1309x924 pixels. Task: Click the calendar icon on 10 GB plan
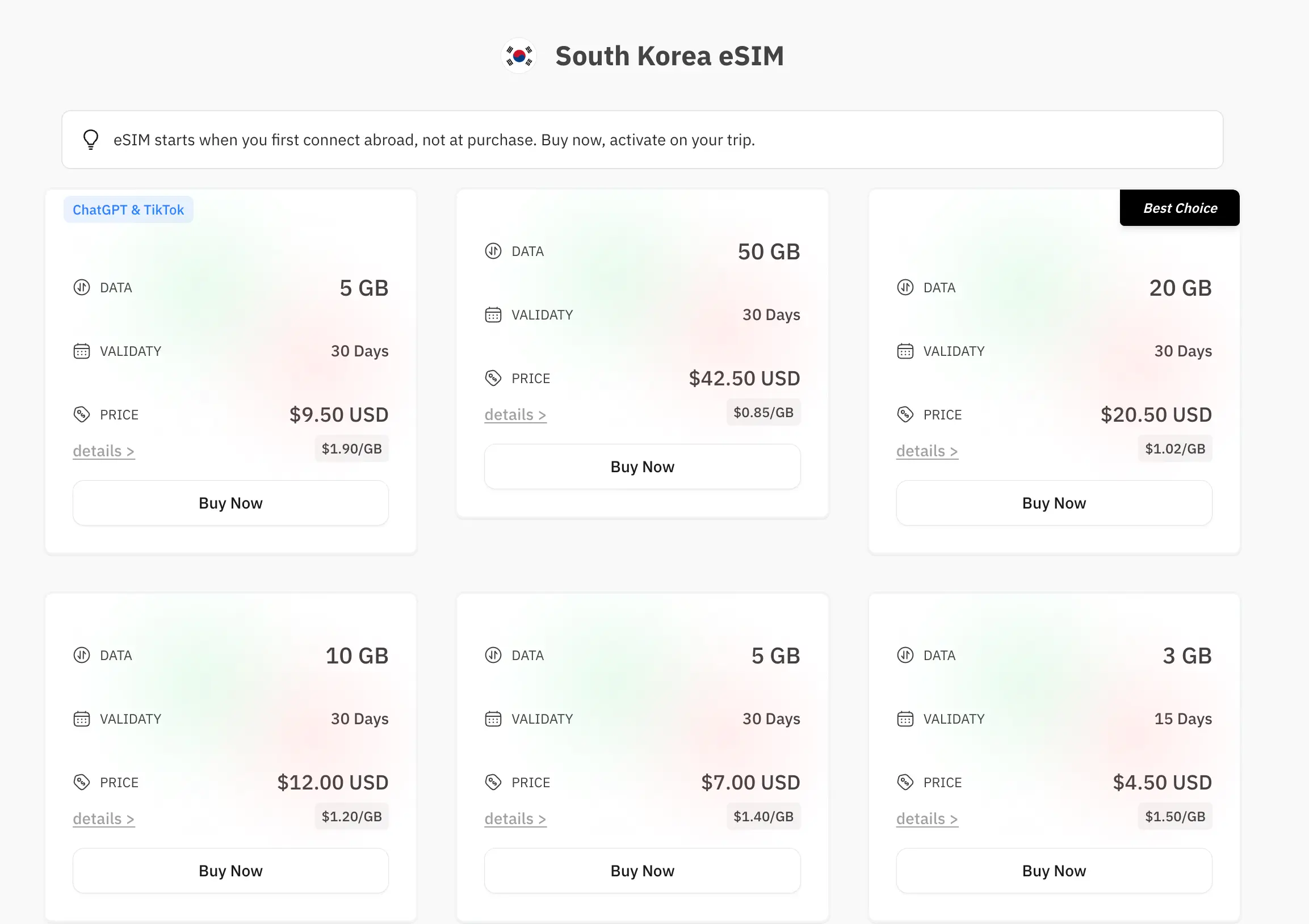coord(82,719)
